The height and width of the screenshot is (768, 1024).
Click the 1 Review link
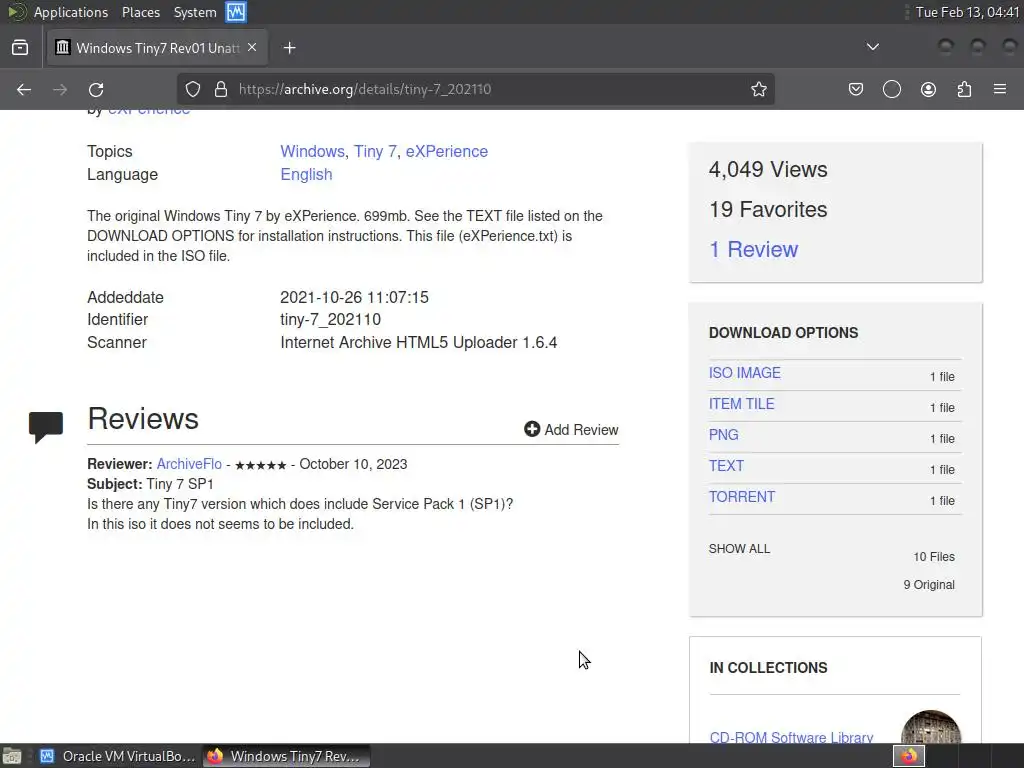[754, 249]
